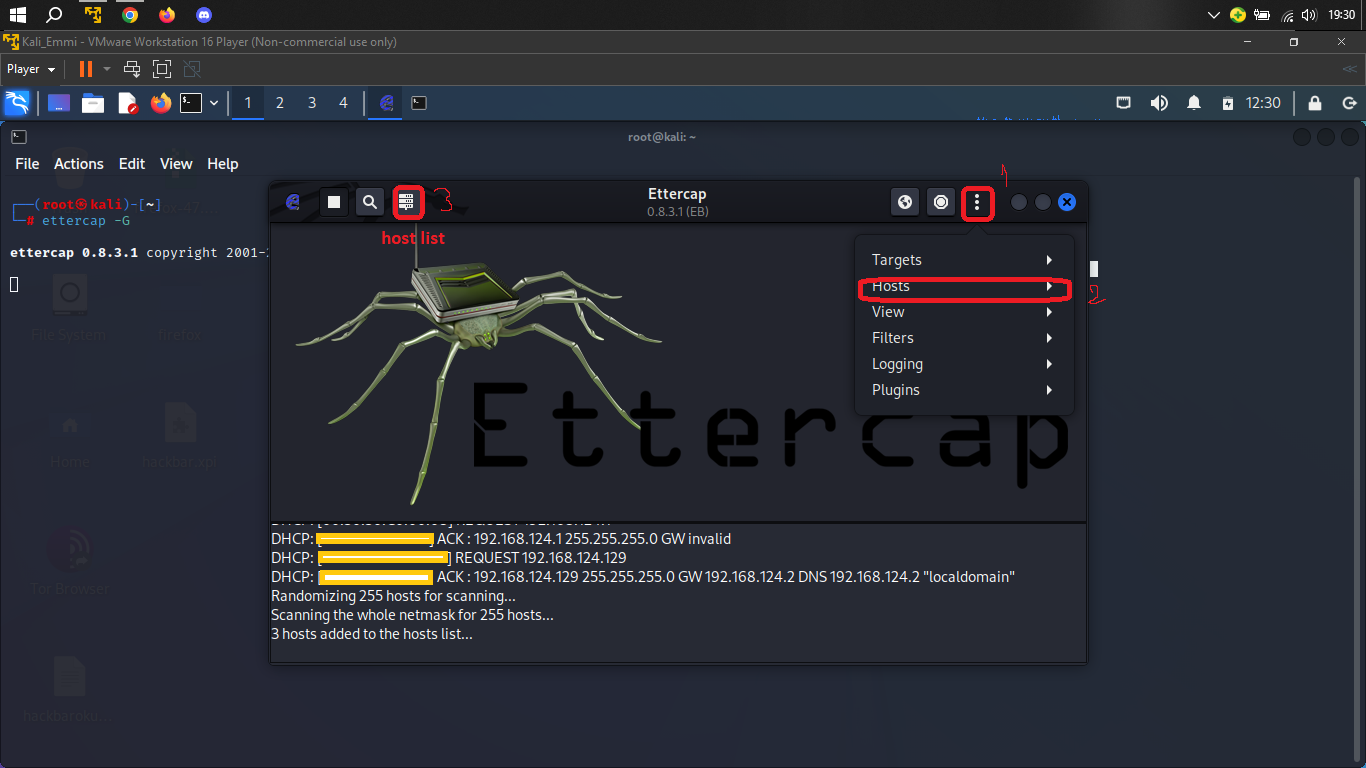The width and height of the screenshot is (1366, 768).
Task: Switch to workspace 4
Action: (x=344, y=103)
